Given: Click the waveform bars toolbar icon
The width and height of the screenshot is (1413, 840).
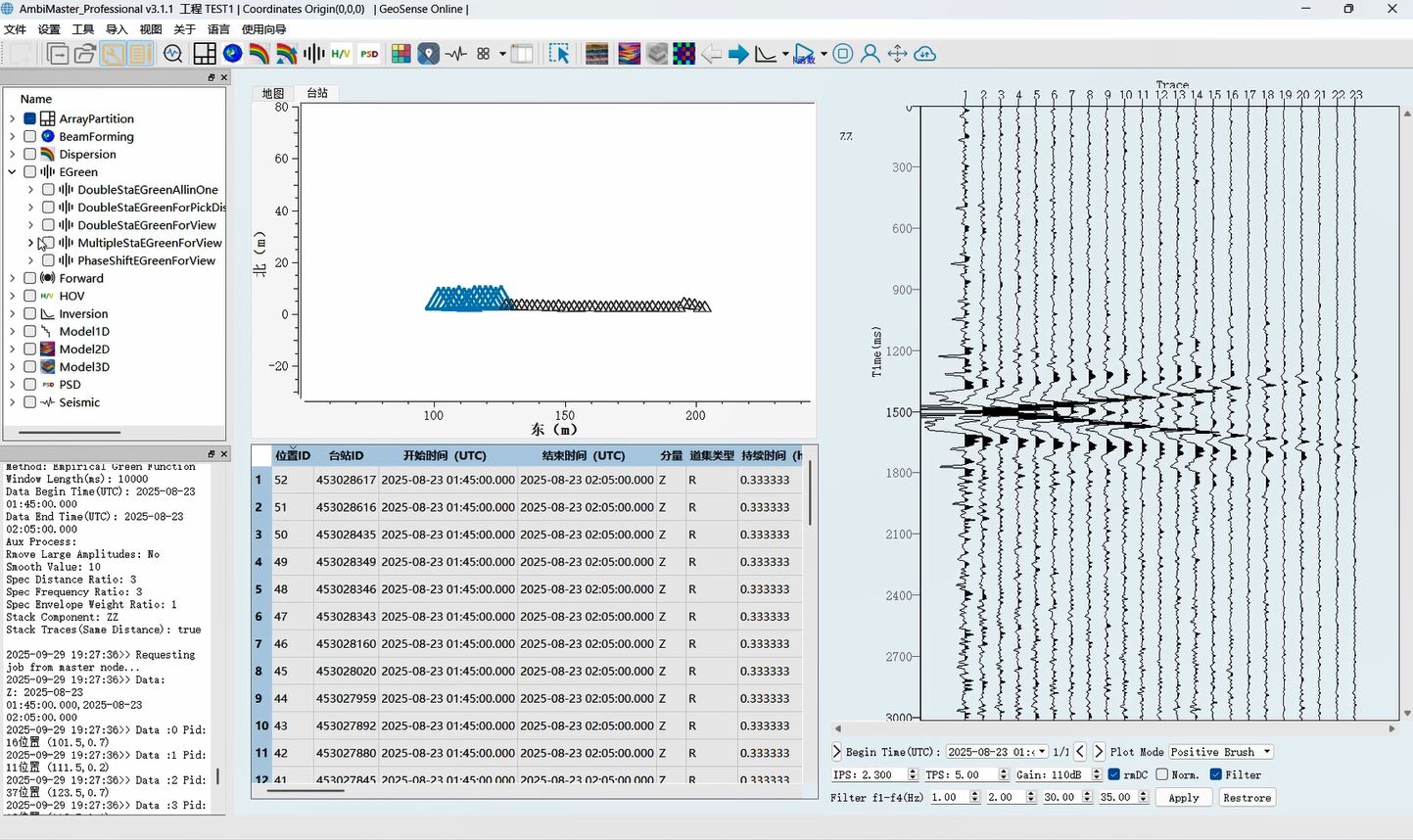Looking at the screenshot, I should click(313, 54).
